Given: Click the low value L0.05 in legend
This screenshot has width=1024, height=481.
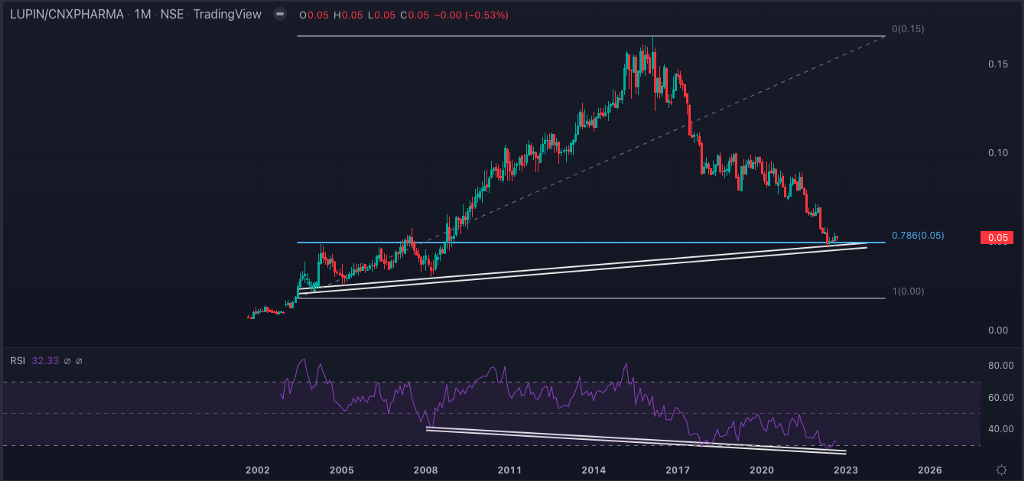Looking at the screenshot, I should point(381,14).
